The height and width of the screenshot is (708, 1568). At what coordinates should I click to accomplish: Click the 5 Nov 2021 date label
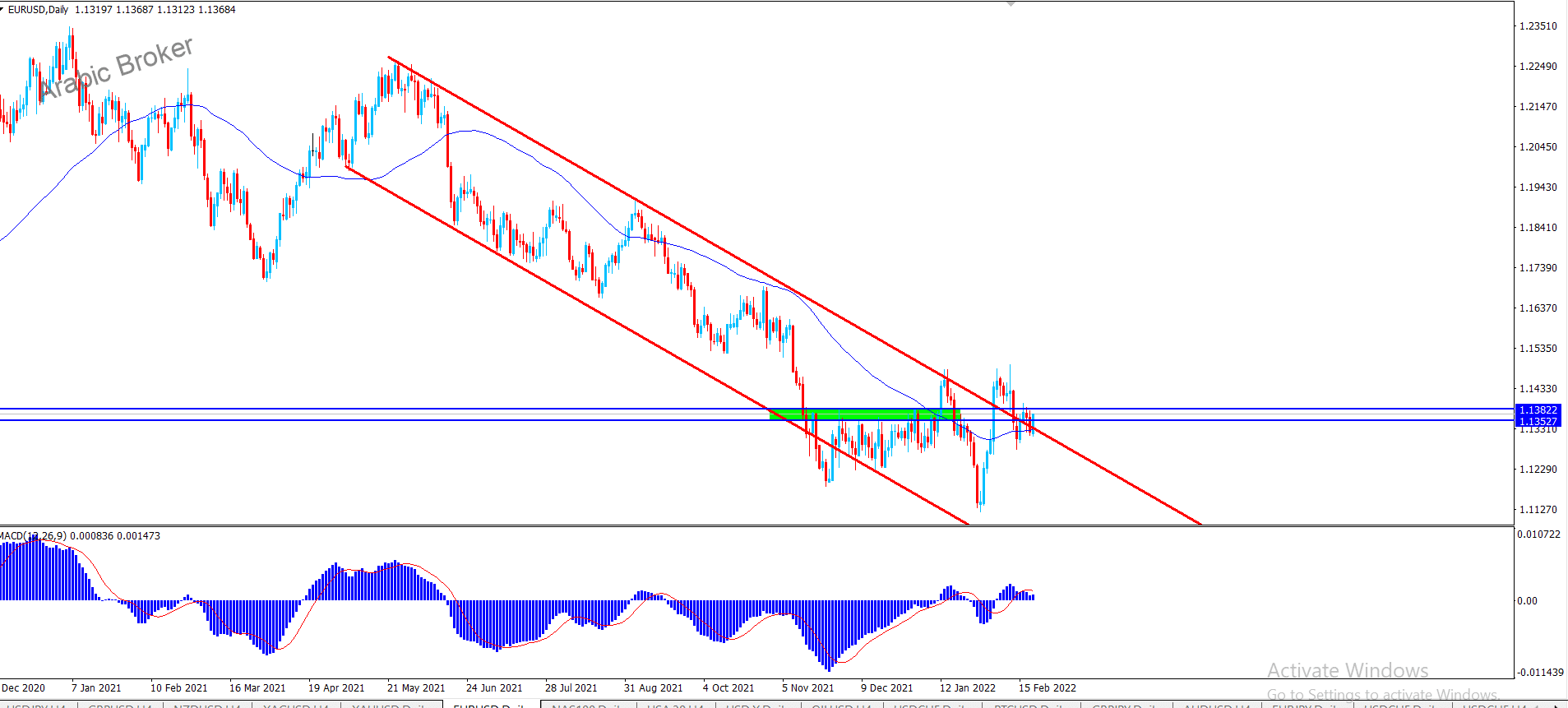click(807, 688)
